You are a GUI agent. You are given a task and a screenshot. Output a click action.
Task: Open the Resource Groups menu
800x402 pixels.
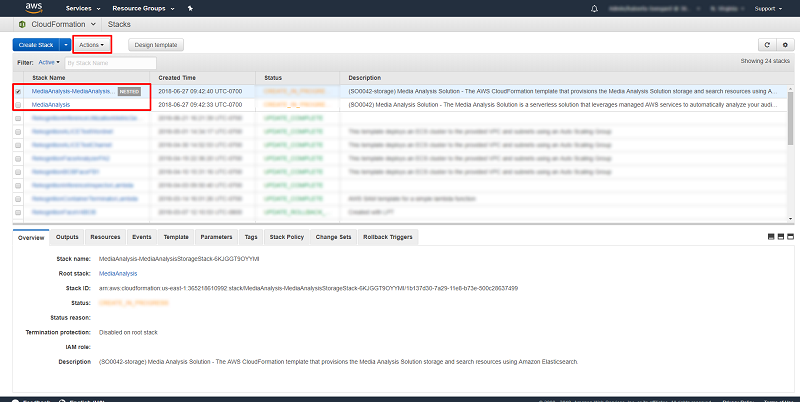coord(143,9)
